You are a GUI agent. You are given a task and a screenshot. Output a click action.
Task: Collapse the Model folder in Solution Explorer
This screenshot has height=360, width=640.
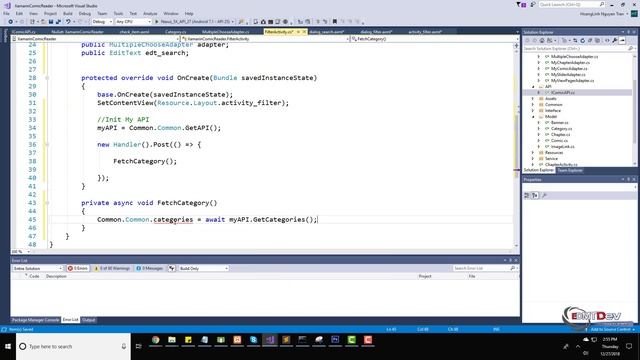[x=533, y=117]
